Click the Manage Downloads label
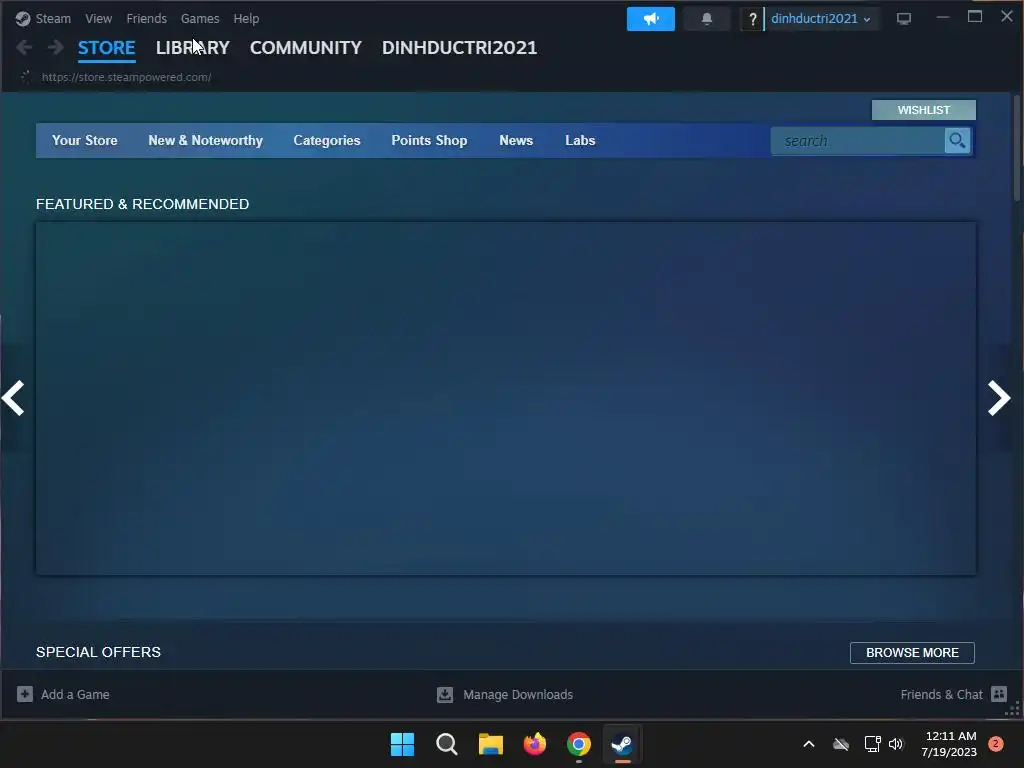Viewport: 1024px width, 768px height. click(x=518, y=694)
